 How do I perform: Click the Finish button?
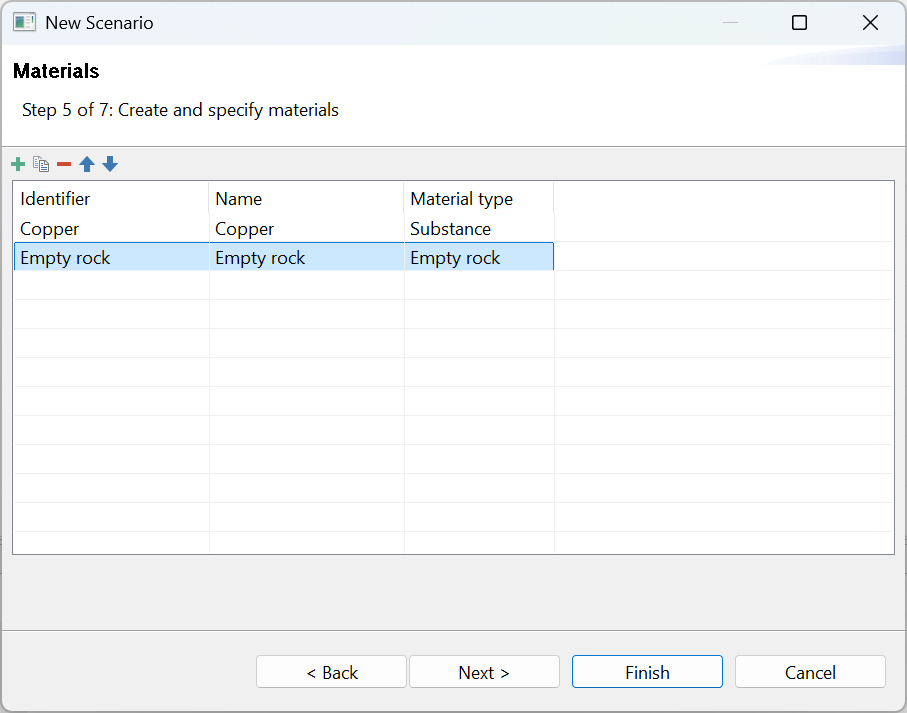pyautogui.click(x=647, y=672)
